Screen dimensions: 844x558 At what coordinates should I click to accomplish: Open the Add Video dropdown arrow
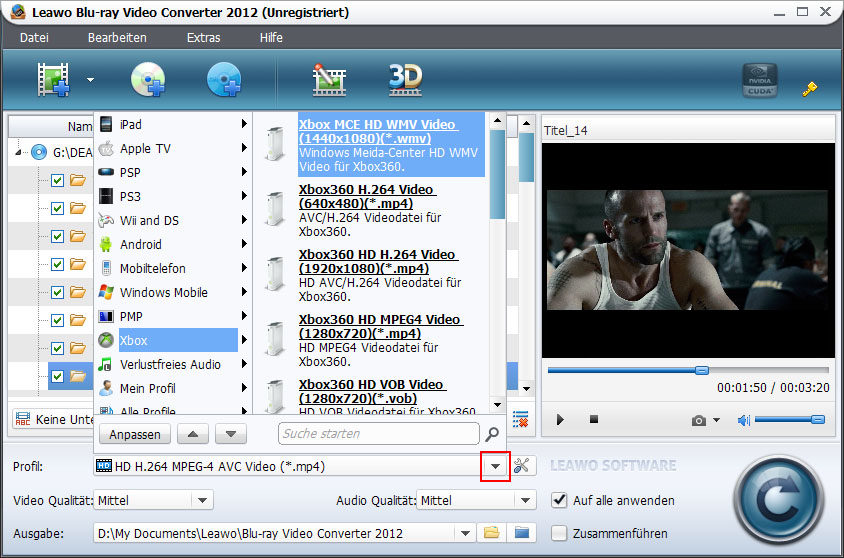pyautogui.click(x=90, y=80)
